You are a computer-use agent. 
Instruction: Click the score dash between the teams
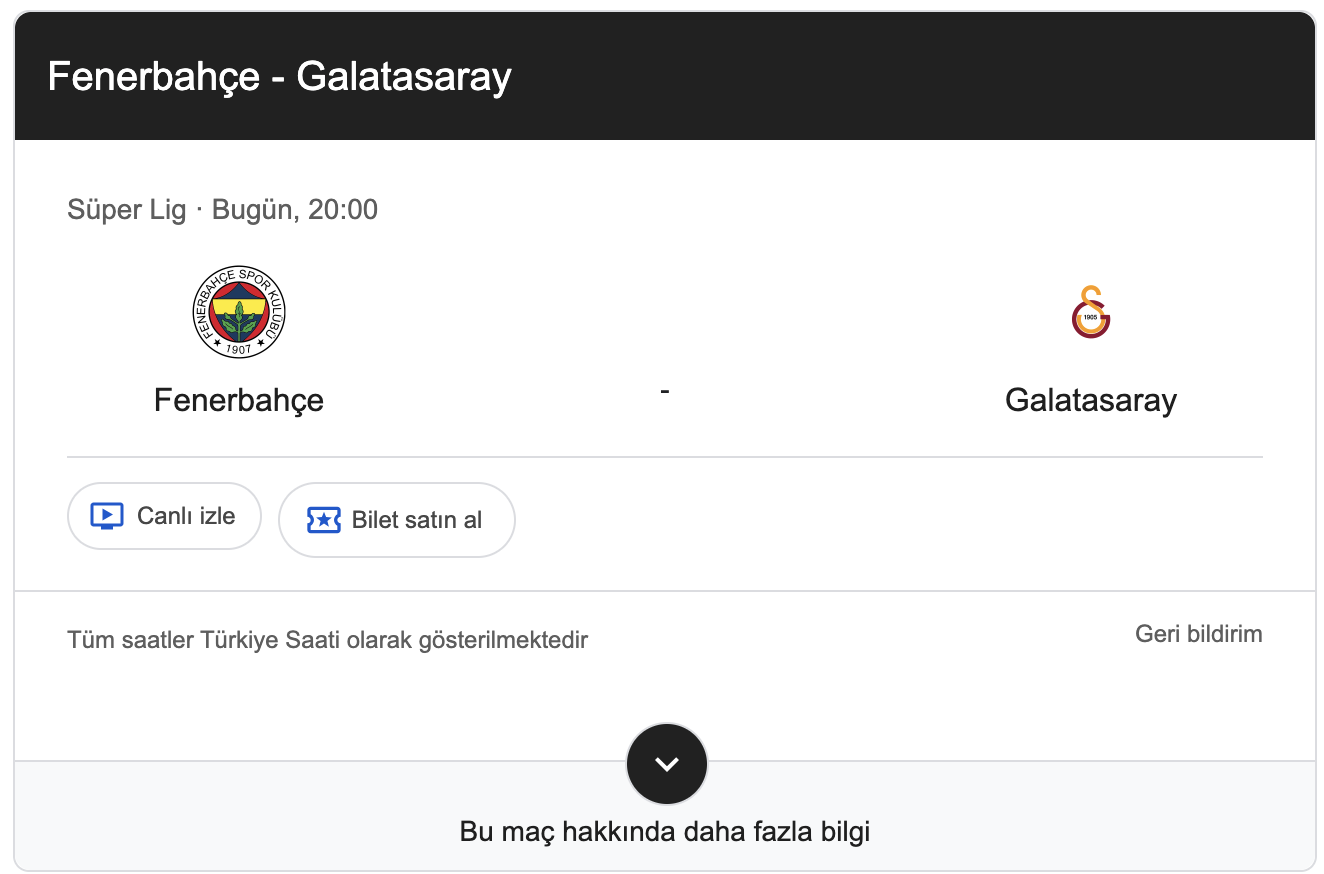click(665, 391)
